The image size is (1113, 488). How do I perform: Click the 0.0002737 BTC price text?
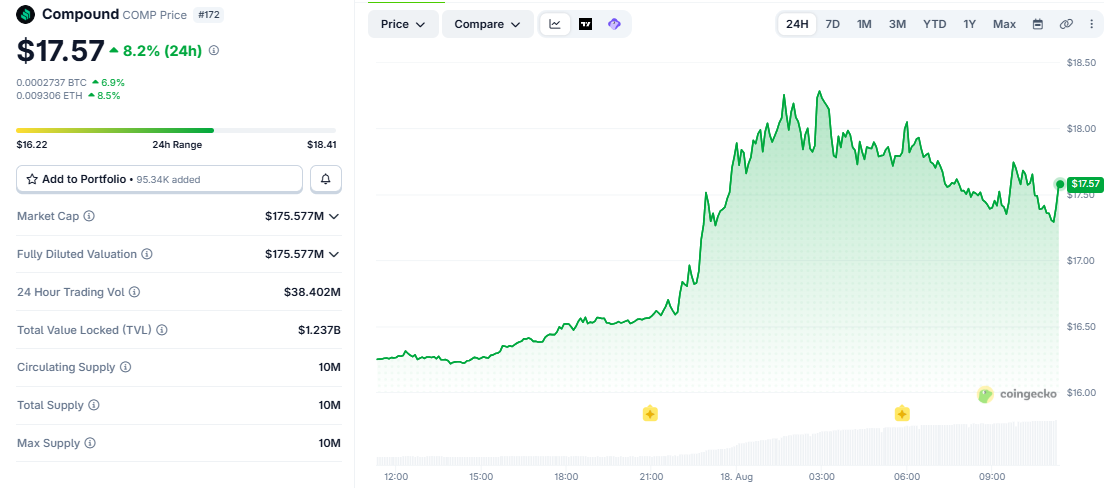click(52, 83)
